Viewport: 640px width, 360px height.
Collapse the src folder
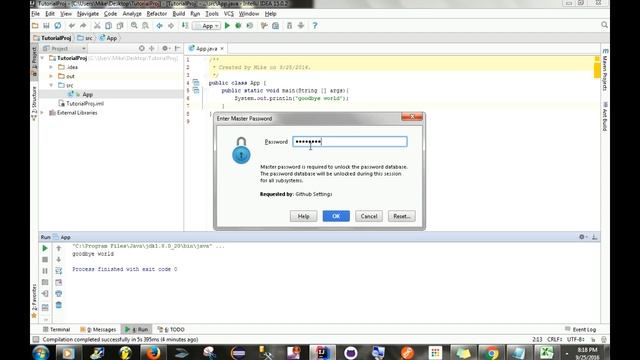tap(51, 85)
